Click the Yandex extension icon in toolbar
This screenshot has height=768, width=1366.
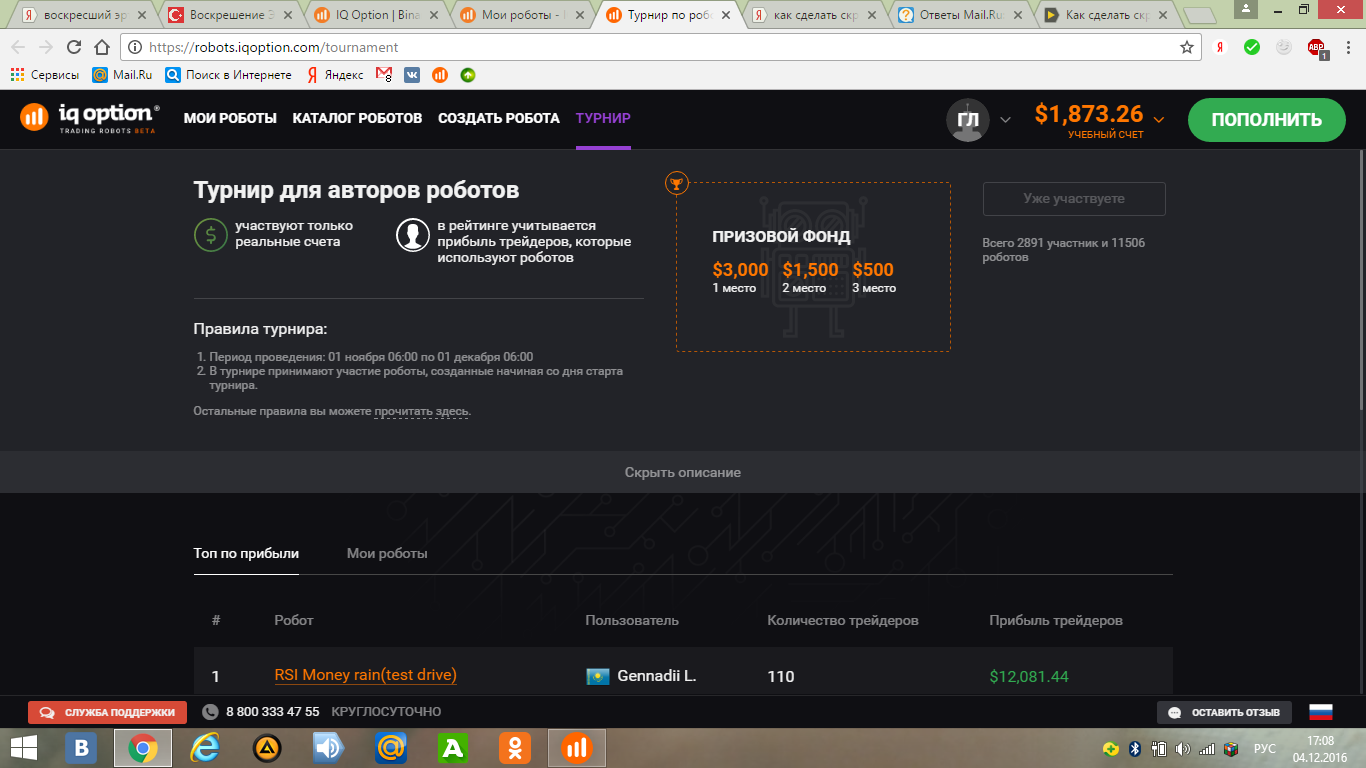(1220, 47)
